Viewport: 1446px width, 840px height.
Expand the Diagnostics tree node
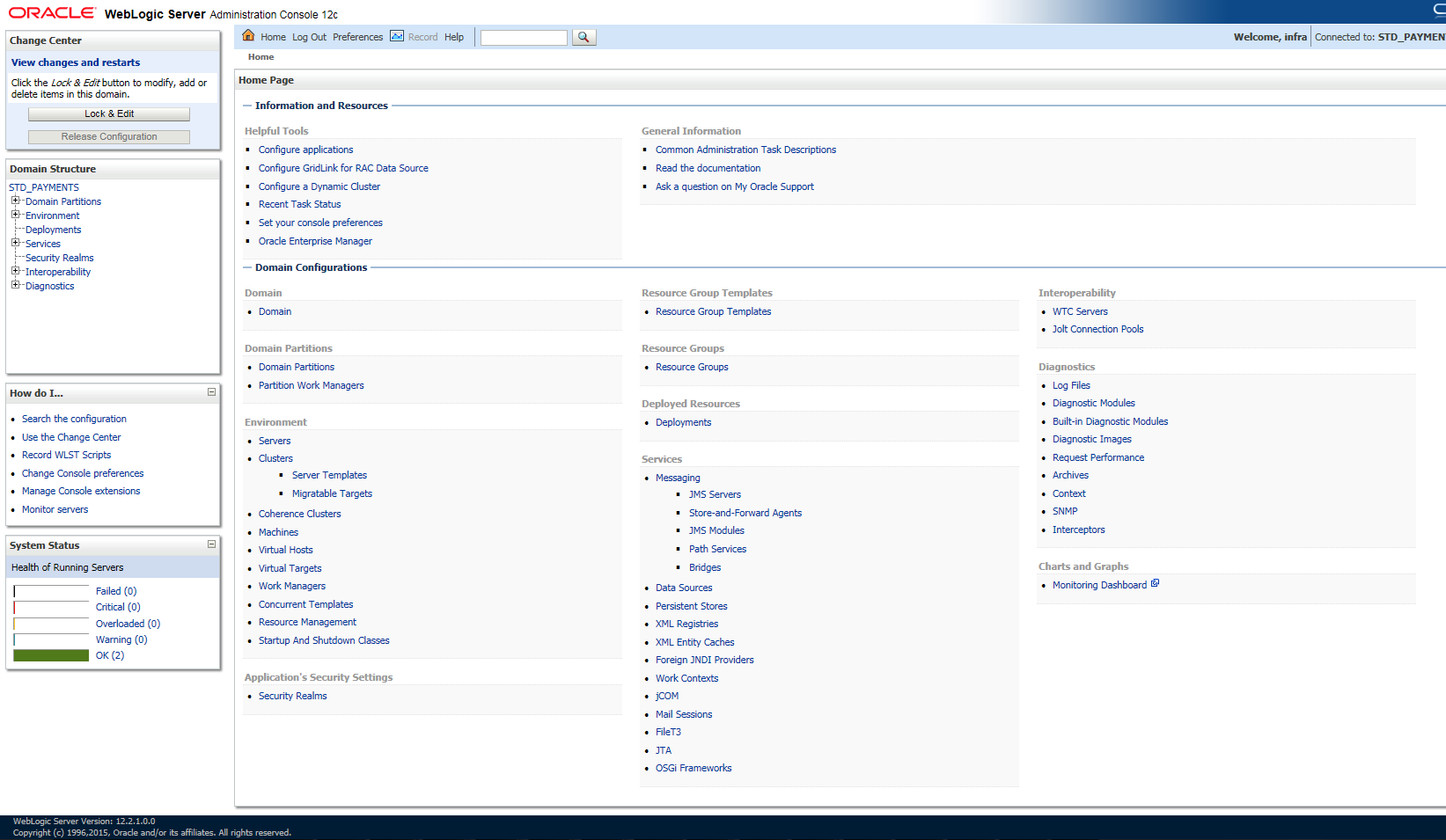click(15, 285)
